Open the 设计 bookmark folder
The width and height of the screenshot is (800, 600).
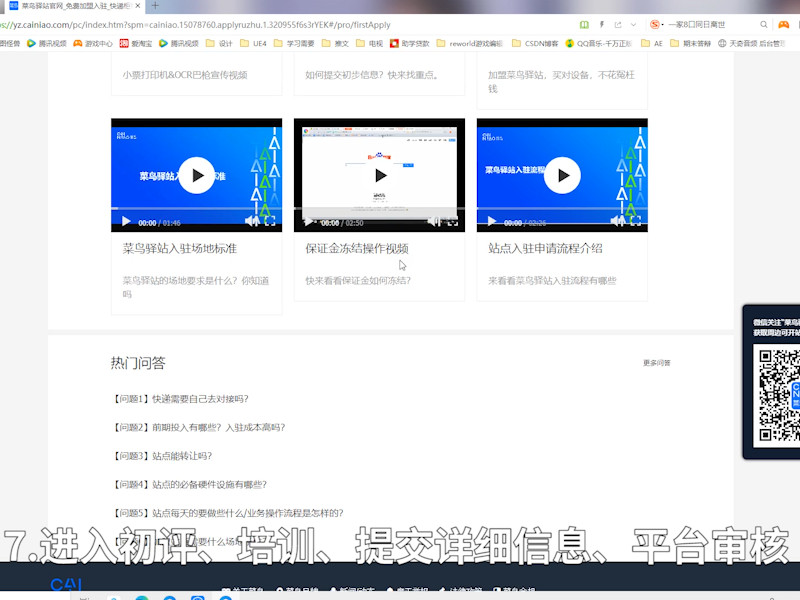(219, 43)
